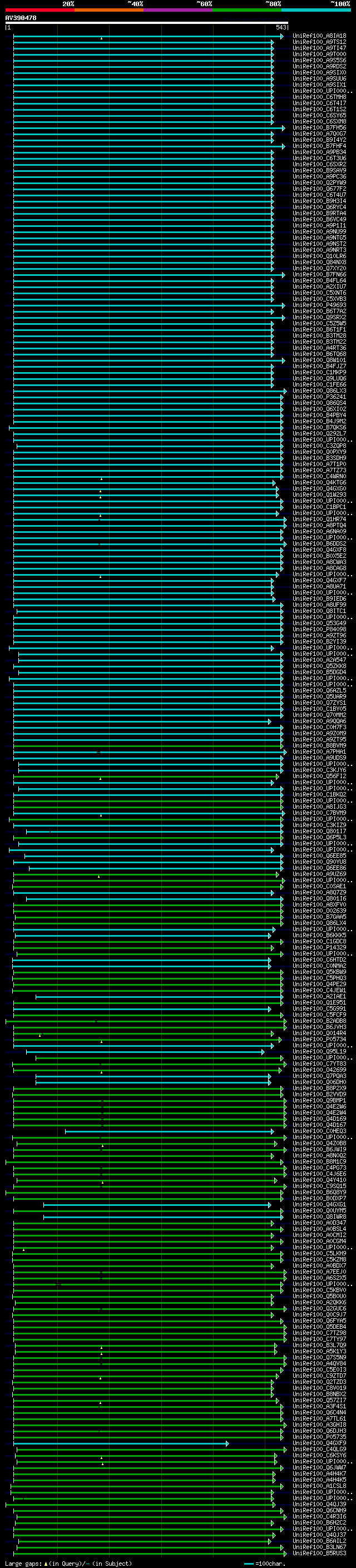
Task: Select hit label UniRef100_C0SAE1
Action: click(319, 886)
